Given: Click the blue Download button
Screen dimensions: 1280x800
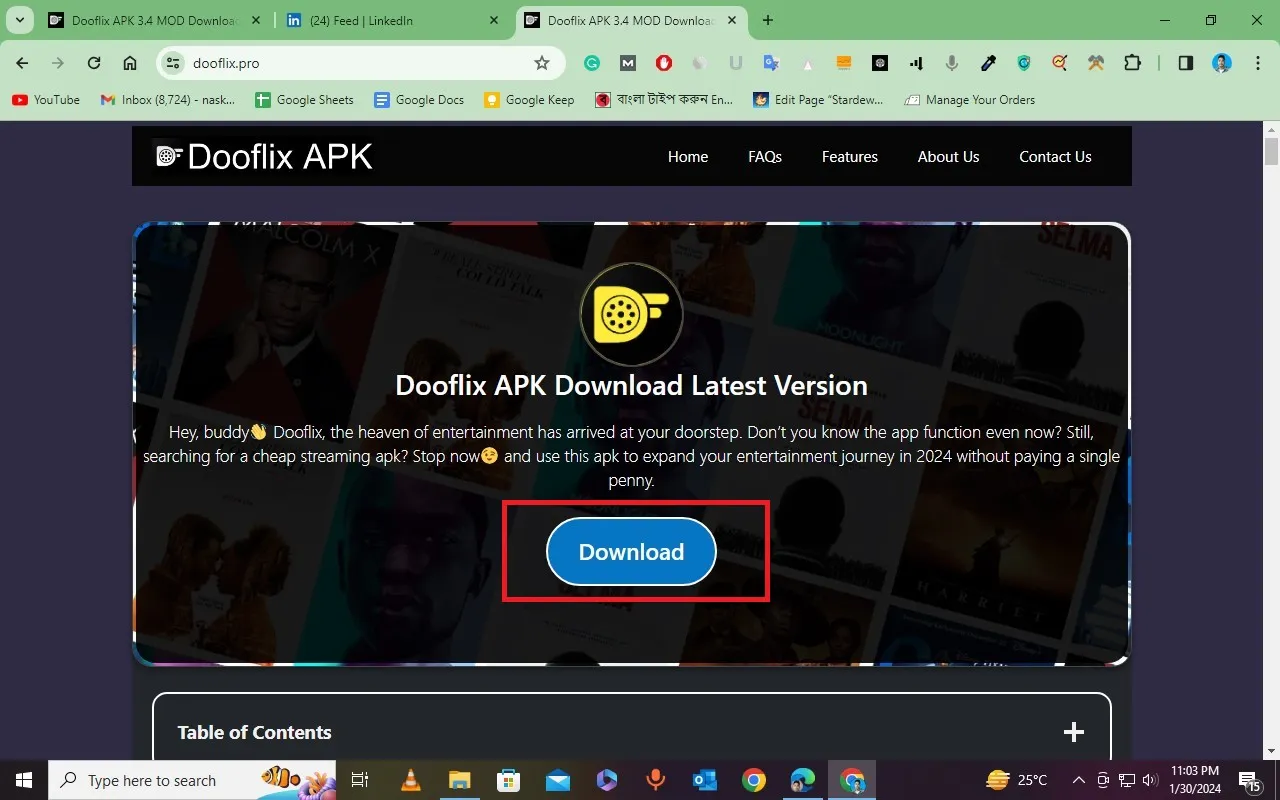Looking at the screenshot, I should point(631,551).
